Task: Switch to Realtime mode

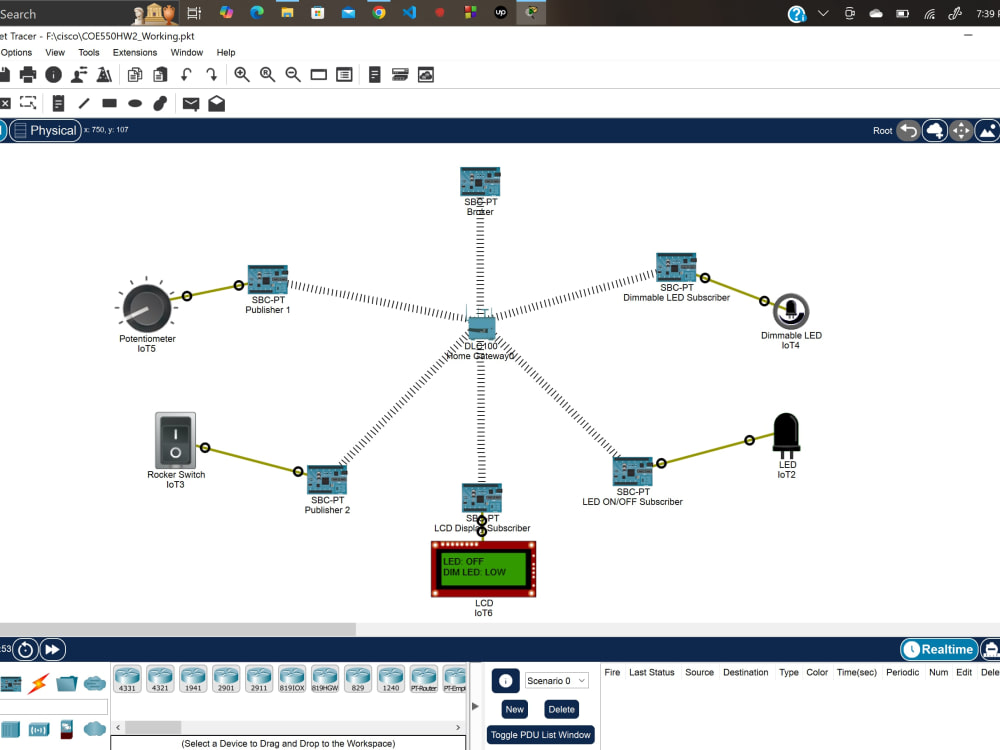Action: tap(938, 649)
